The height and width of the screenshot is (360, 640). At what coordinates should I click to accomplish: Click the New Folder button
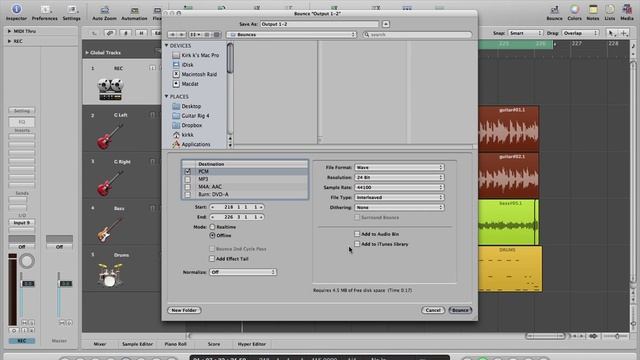[184, 310]
